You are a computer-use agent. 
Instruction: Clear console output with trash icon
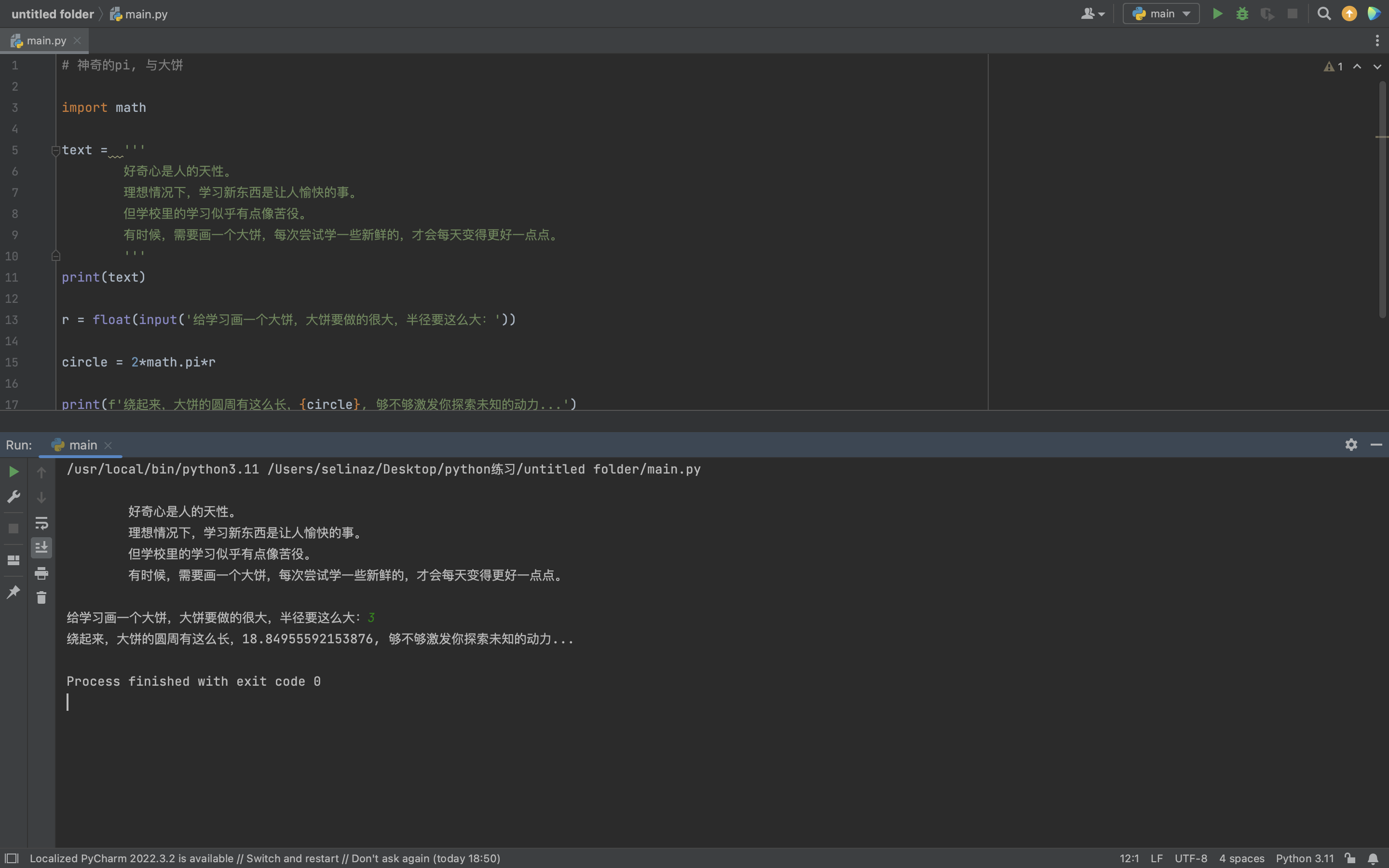tap(41, 597)
